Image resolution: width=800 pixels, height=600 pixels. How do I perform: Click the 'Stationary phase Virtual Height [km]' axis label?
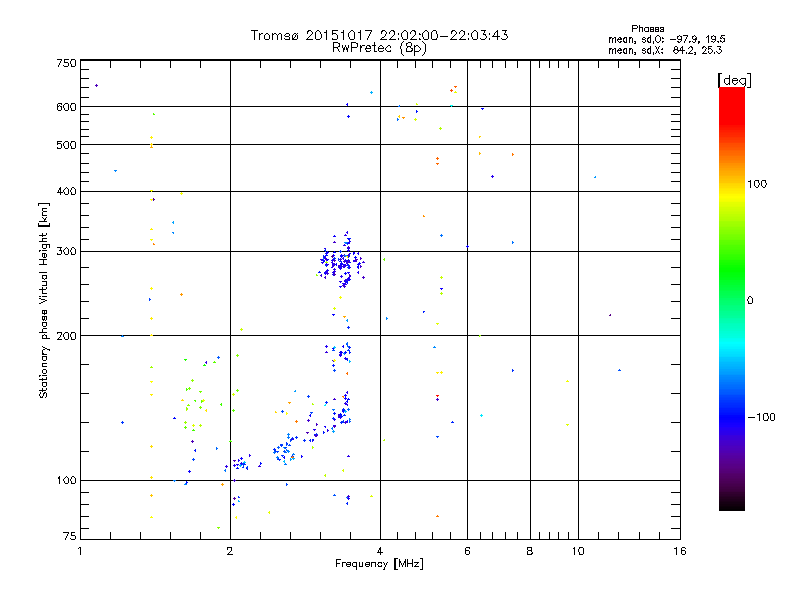tap(43, 301)
